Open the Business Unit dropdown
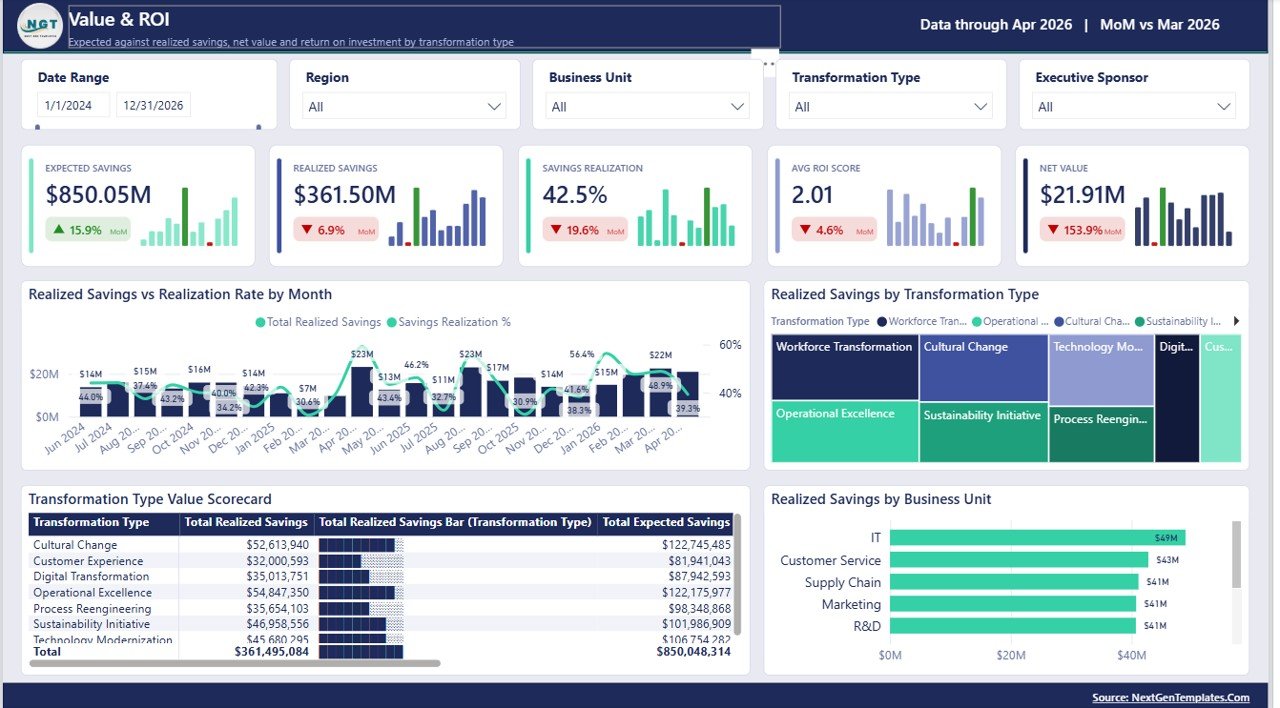The height and width of the screenshot is (708, 1280). tap(648, 106)
